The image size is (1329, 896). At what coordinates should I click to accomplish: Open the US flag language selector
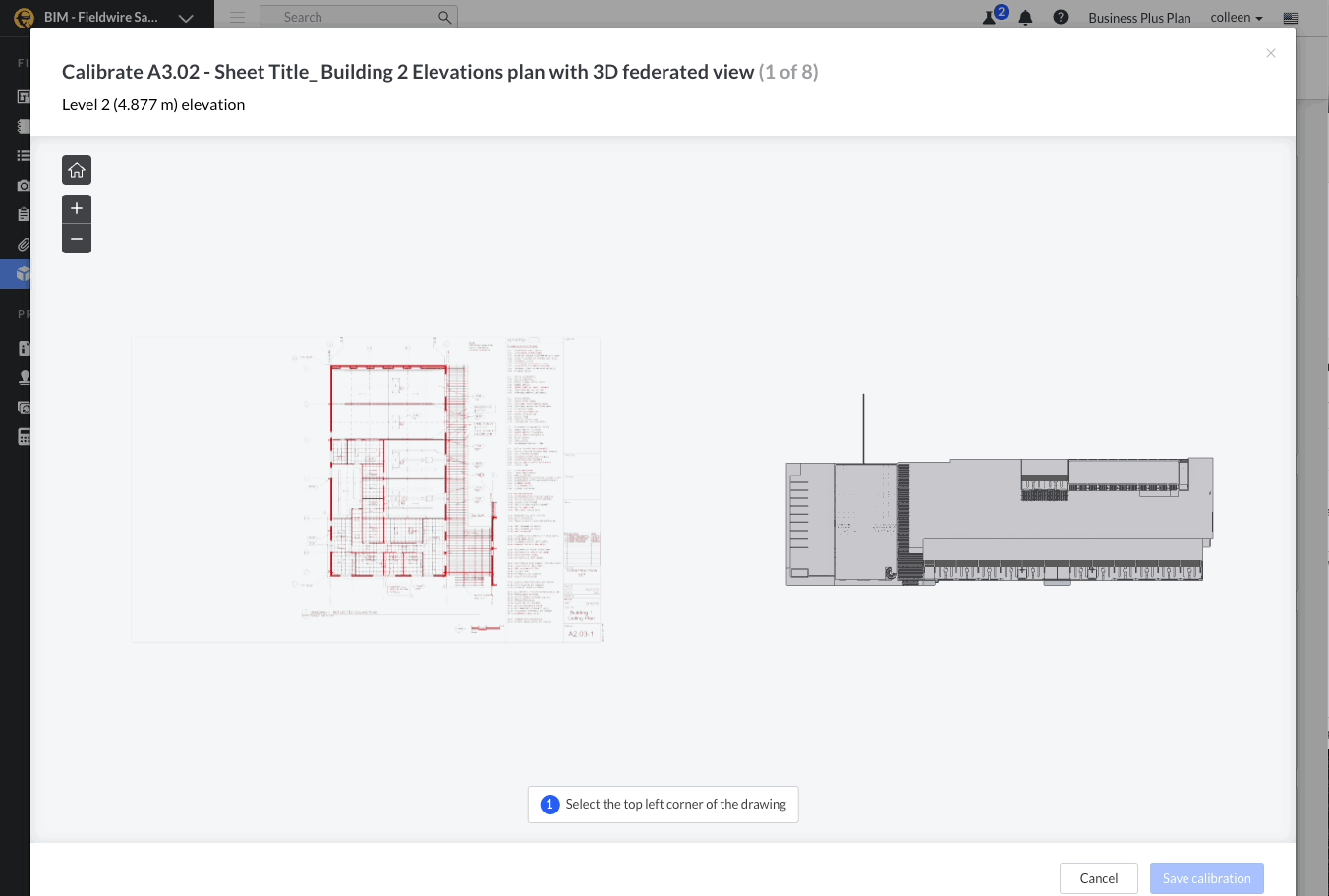(x=1291, y=17)
